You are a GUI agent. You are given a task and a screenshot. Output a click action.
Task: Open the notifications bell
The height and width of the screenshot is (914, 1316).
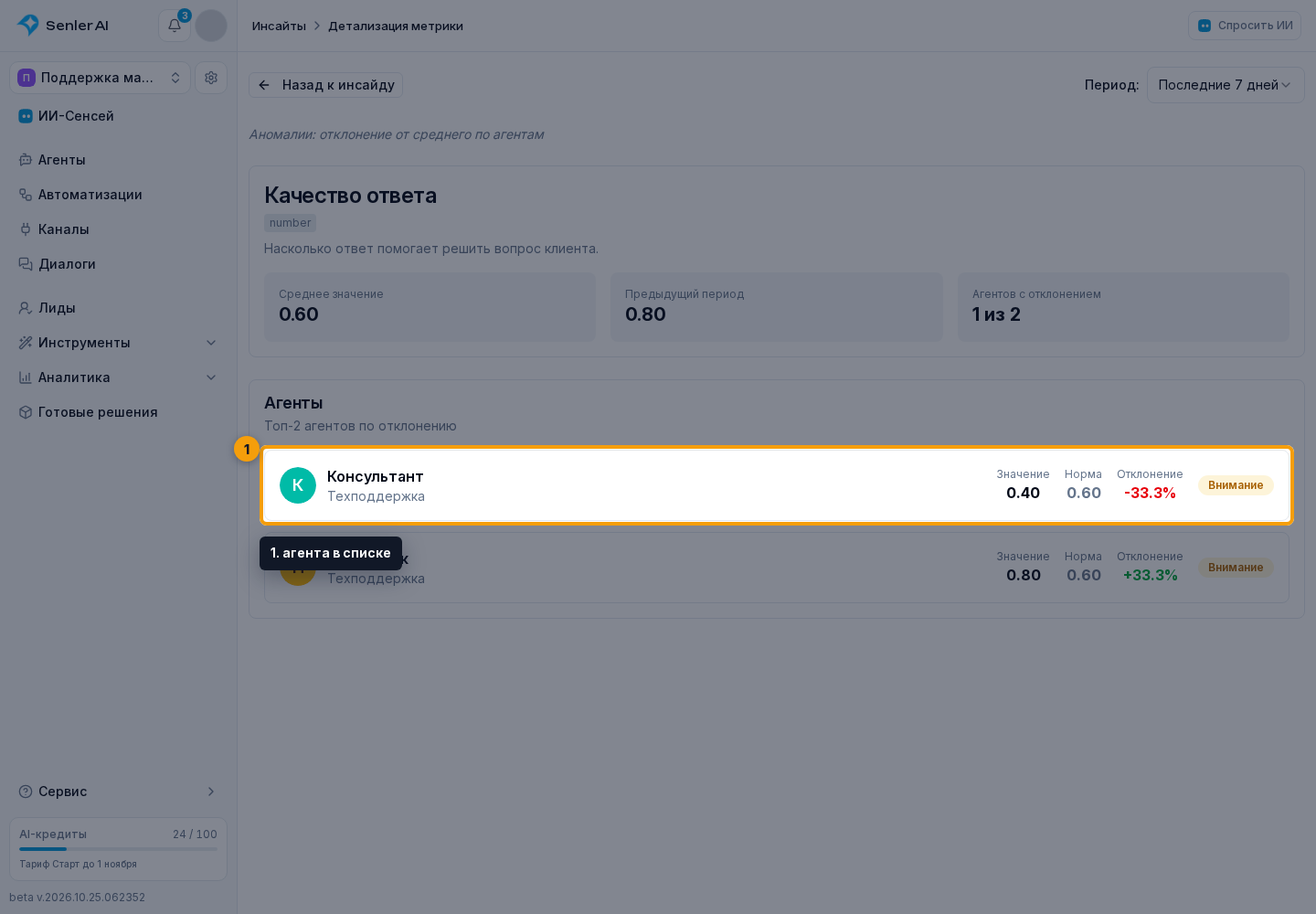175,26
